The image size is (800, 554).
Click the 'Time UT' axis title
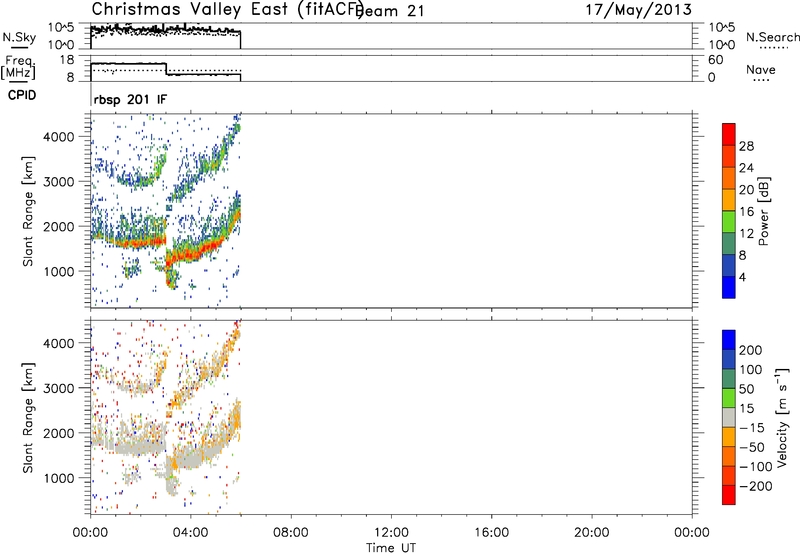coord(391,548)
